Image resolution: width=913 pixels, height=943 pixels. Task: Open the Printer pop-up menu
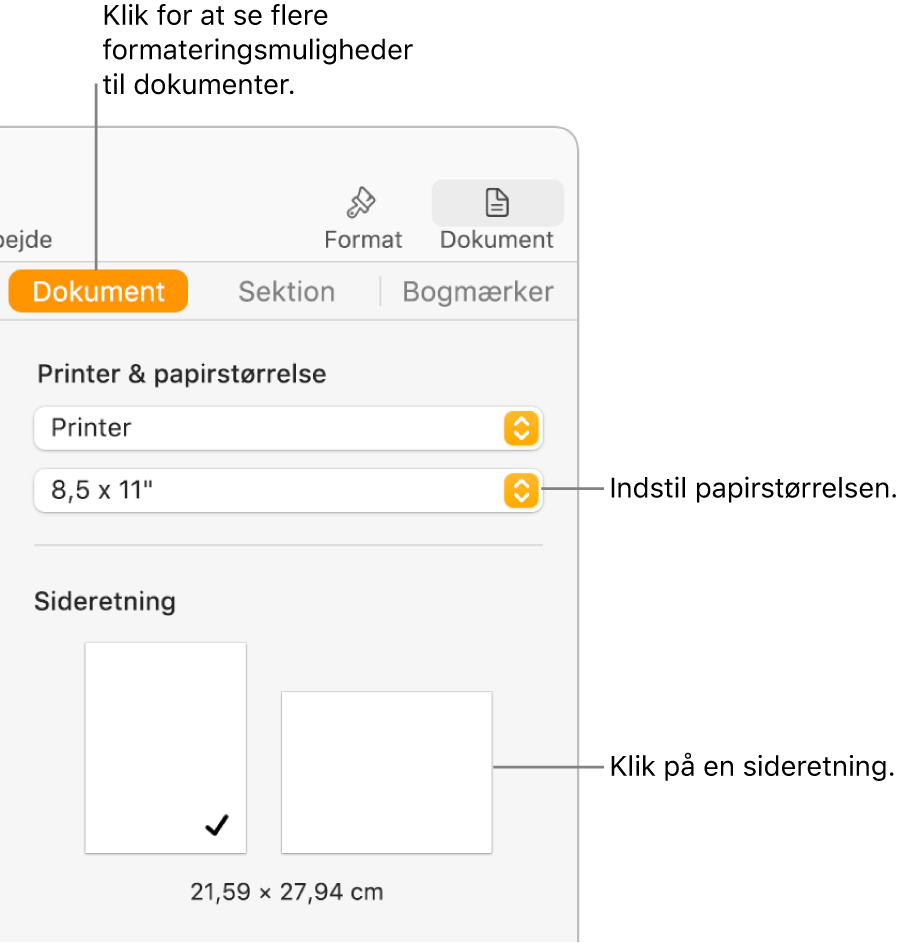(x=288, y=428)
